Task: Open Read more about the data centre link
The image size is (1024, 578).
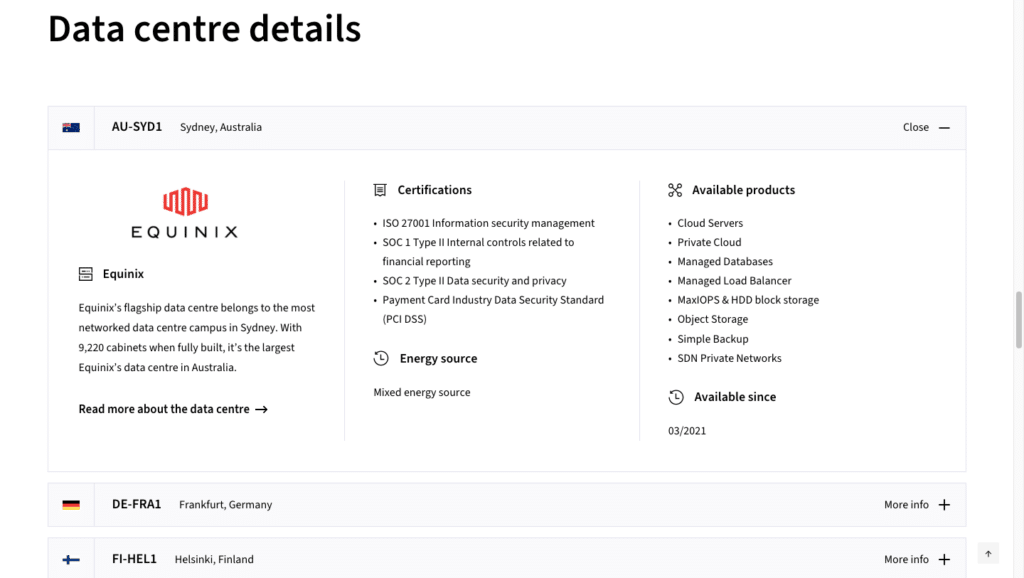Action: [x=173, y=409]
